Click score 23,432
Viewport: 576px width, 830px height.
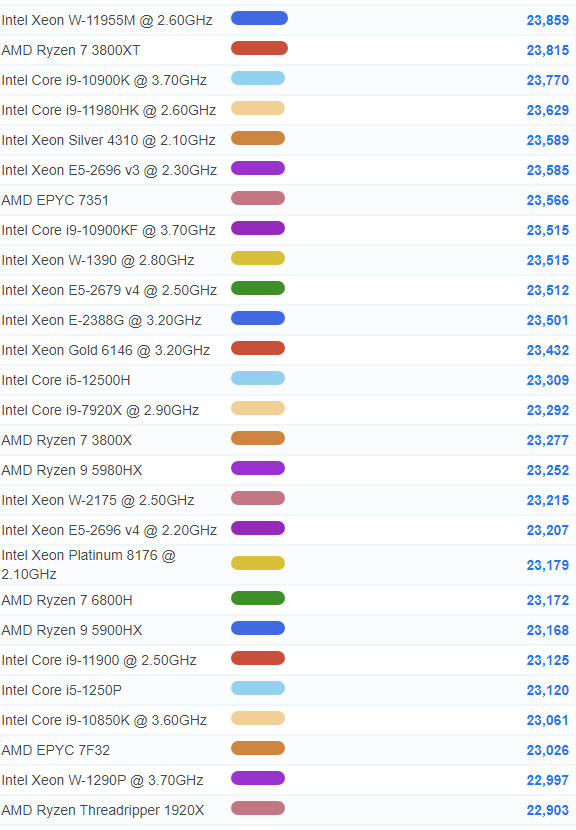[x=547, y=350]
